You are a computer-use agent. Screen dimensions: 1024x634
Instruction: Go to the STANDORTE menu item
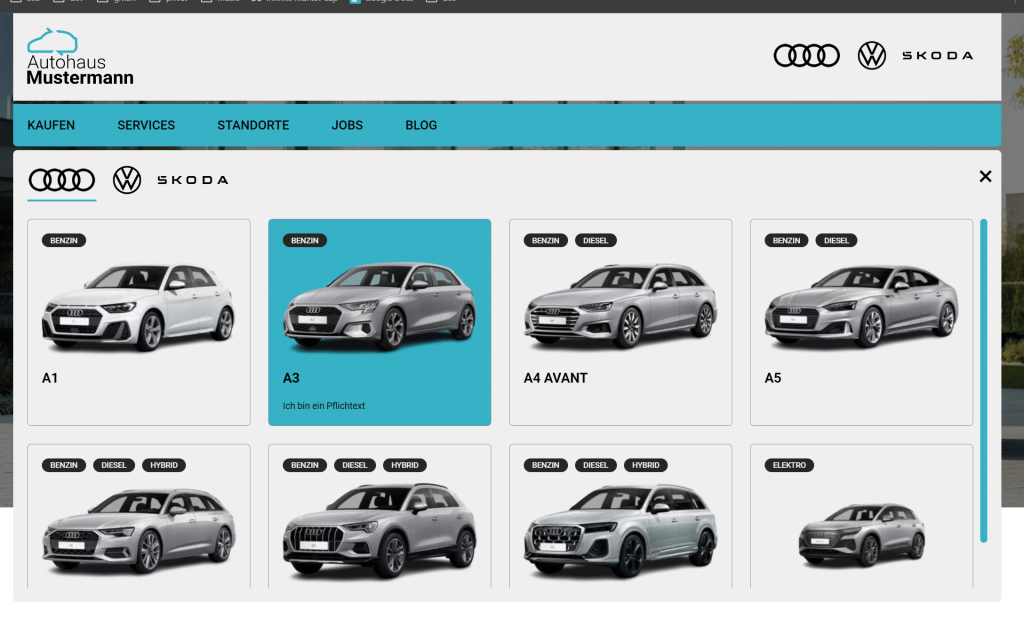(x=253, y=125)
